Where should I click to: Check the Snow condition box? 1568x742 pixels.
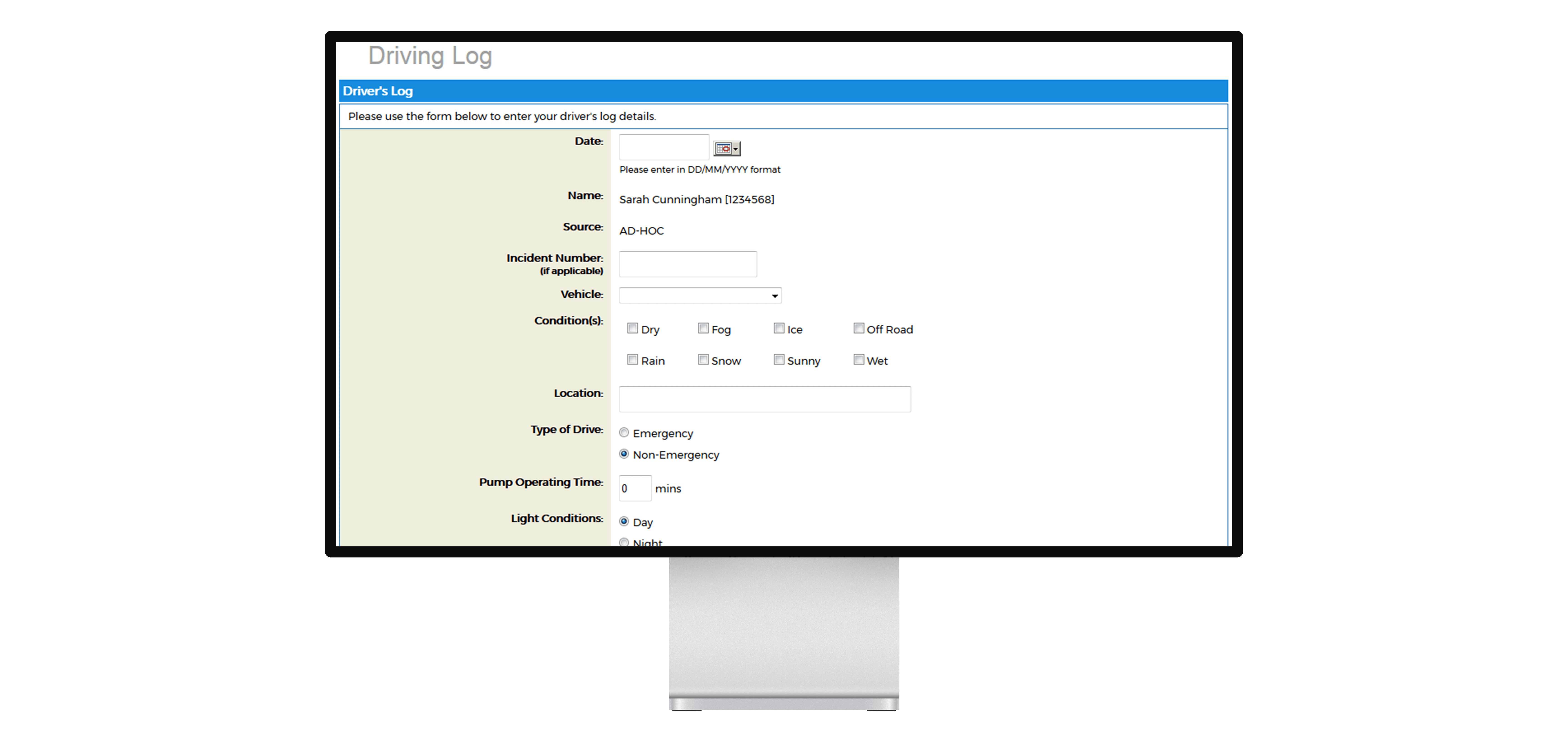click(703, 360)
